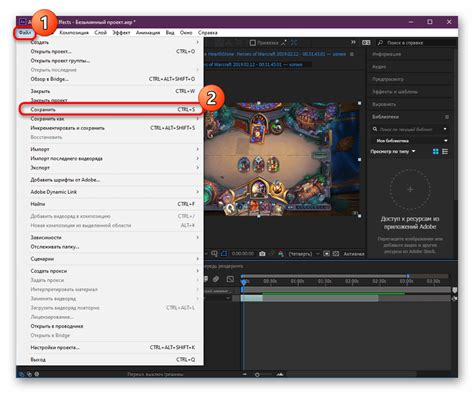
Task: Expand the Сценарии submenu
Action: click(x=111, y=259)
